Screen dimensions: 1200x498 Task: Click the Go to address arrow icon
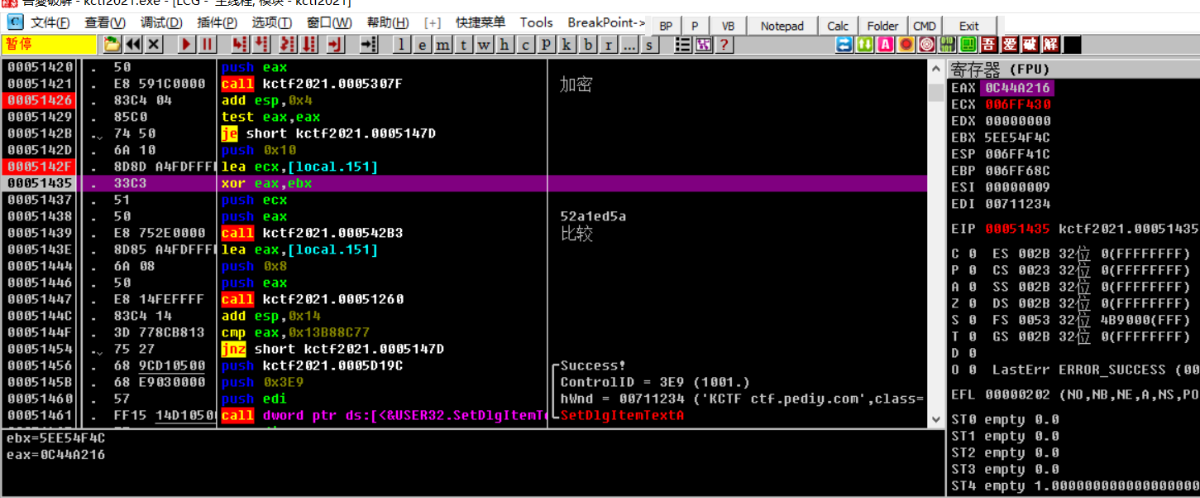click(x=369, y=44)
